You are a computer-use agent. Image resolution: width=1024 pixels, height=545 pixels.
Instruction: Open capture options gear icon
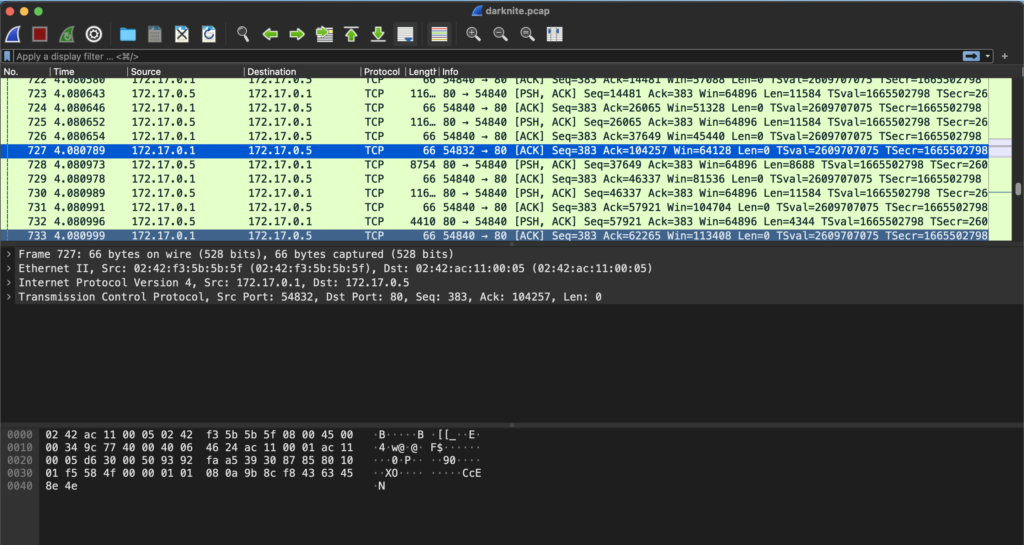94,34
